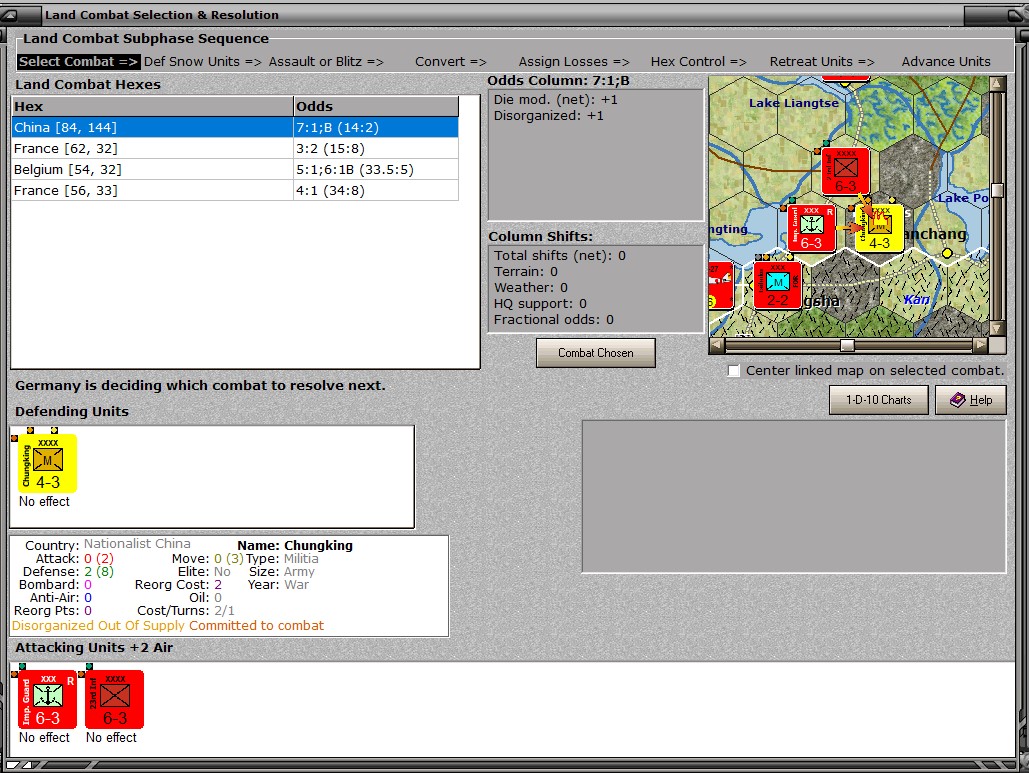Click the Convert subphase step
1029x773 pixels.
[x=451, y=62]
